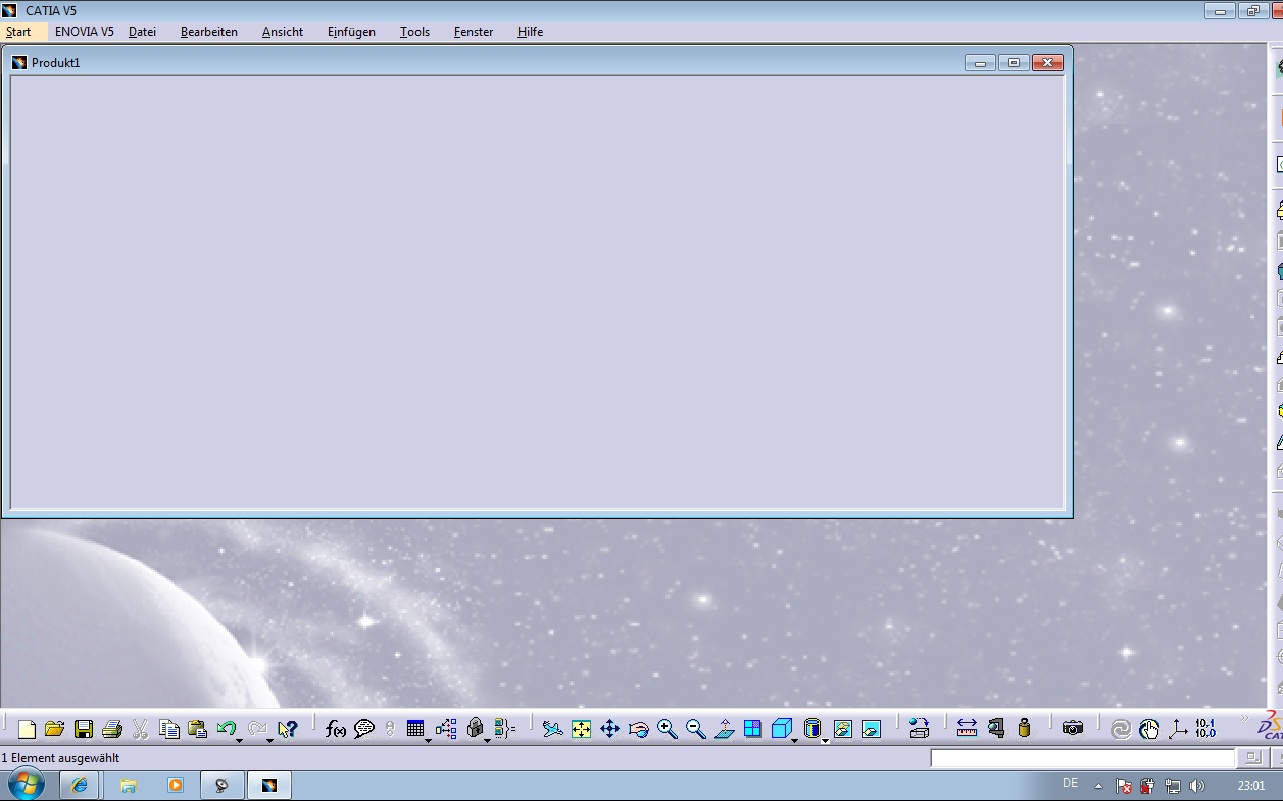Expand the Redo history dropdown arrow
Image resolution: width=1283 pixels, height=801 pixels.
(x=270, y=740)
